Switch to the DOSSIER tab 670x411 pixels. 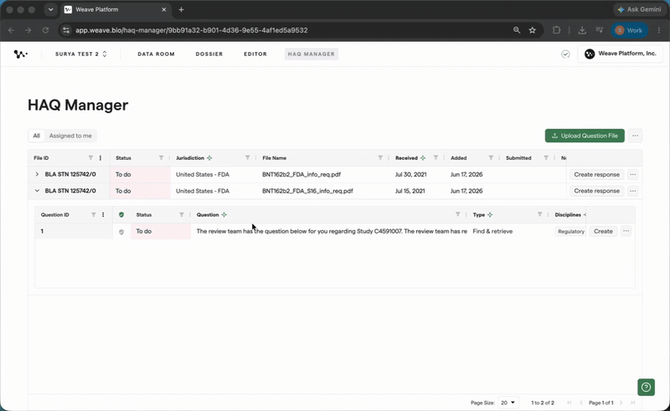tap(209, 54)
